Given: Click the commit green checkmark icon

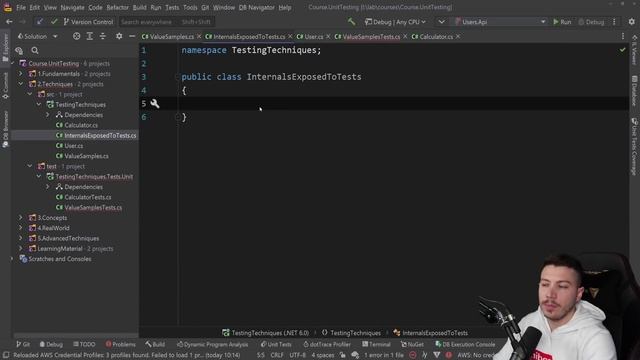Looking at the screenshot, I should [x=54, y=22].
